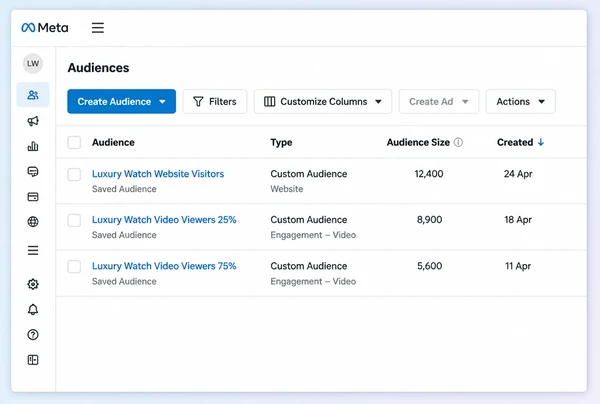Toggle the sidebar panel icon at bottom
Image resolution: width=600 pixels, height=404 pixels.
(33, 360)
